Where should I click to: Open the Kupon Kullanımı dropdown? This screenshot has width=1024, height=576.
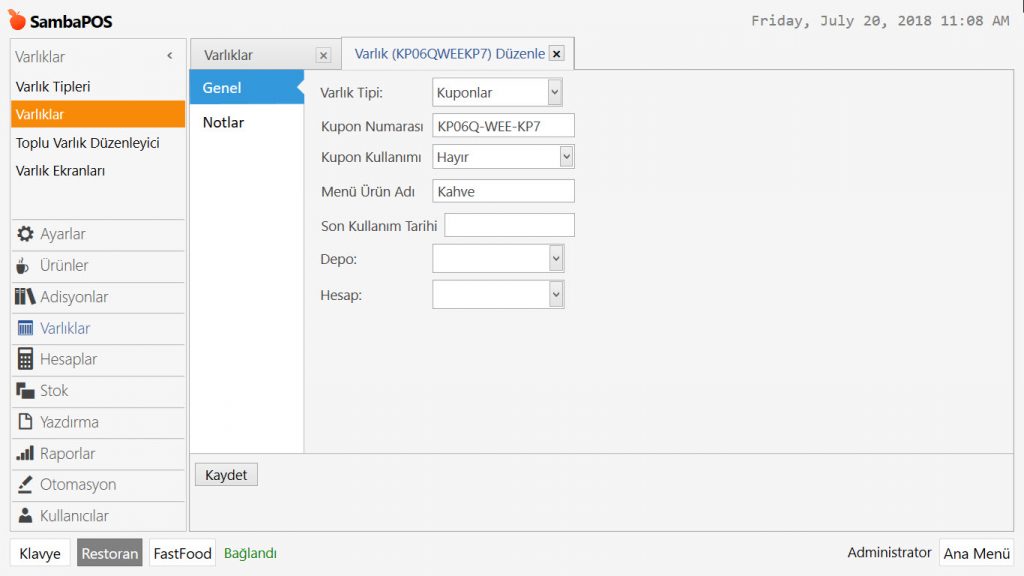click(x=566, y=157)
